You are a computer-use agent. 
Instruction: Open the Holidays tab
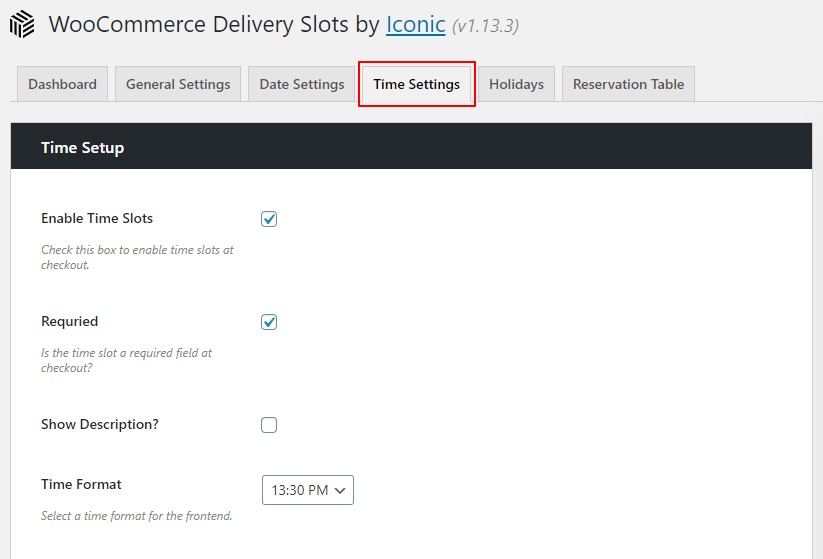pos(516,84)
